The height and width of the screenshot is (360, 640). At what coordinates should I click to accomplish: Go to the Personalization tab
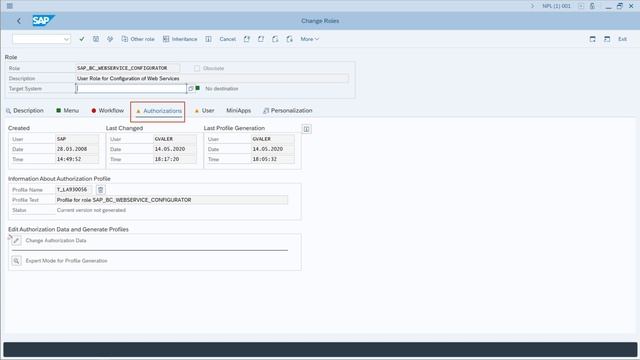[x=288, y=111]
